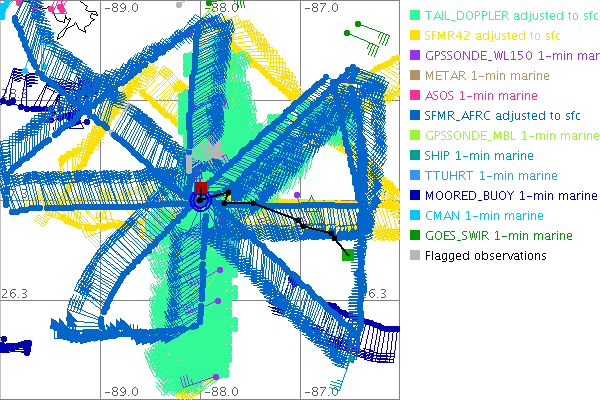This screenshot has width=600, height=400.
Task: Click the SHIP 1-min marine legend text
Action: (478, 156)
